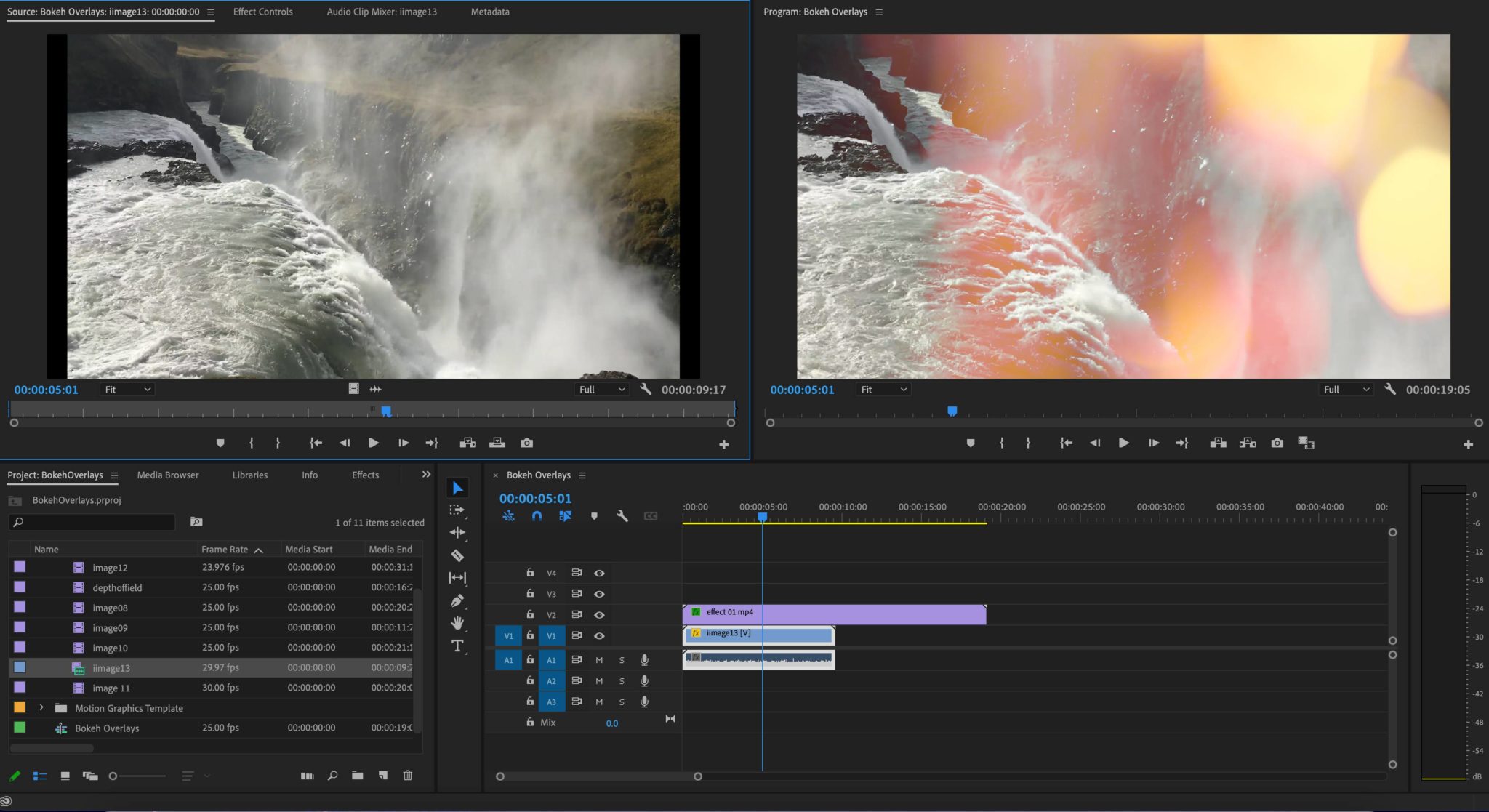Select the iimage13 clip in the project panel
The height and width of the screenshot is (812, 1489).
click(x=113, y=667)
